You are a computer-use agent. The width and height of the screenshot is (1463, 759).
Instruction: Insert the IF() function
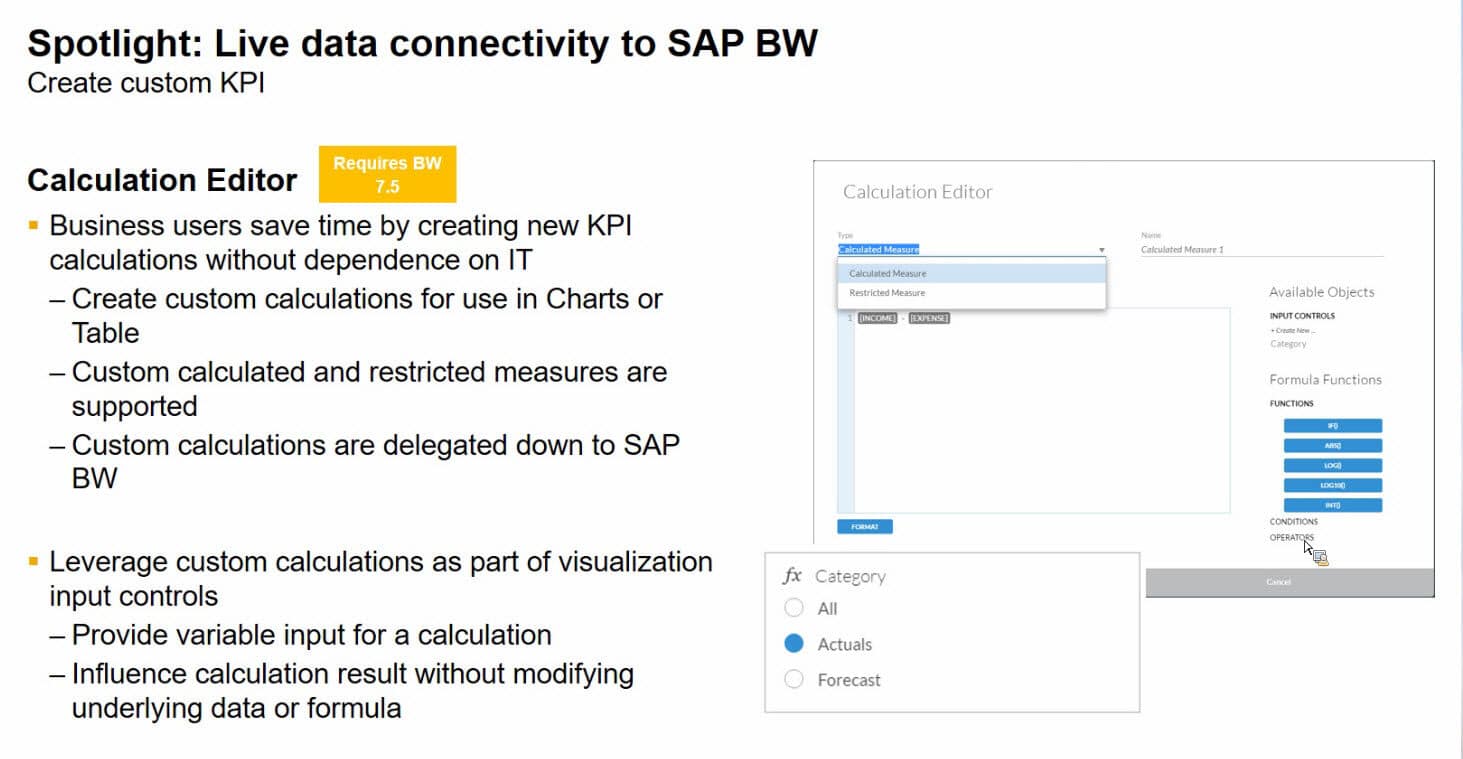(1332, 426)
